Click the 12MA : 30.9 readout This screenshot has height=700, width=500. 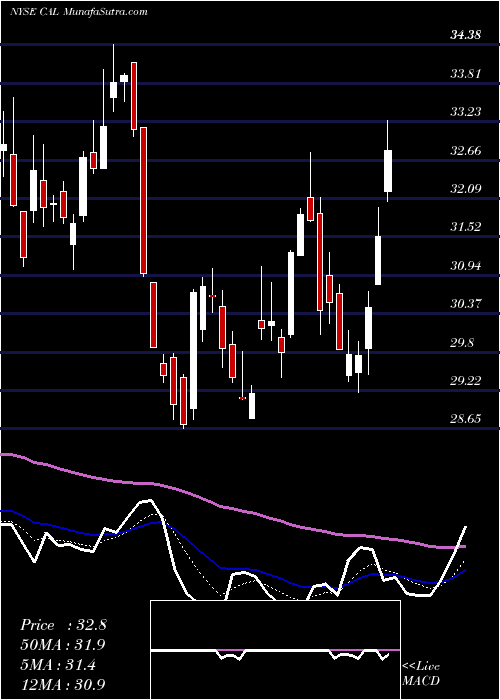point(63,684)
